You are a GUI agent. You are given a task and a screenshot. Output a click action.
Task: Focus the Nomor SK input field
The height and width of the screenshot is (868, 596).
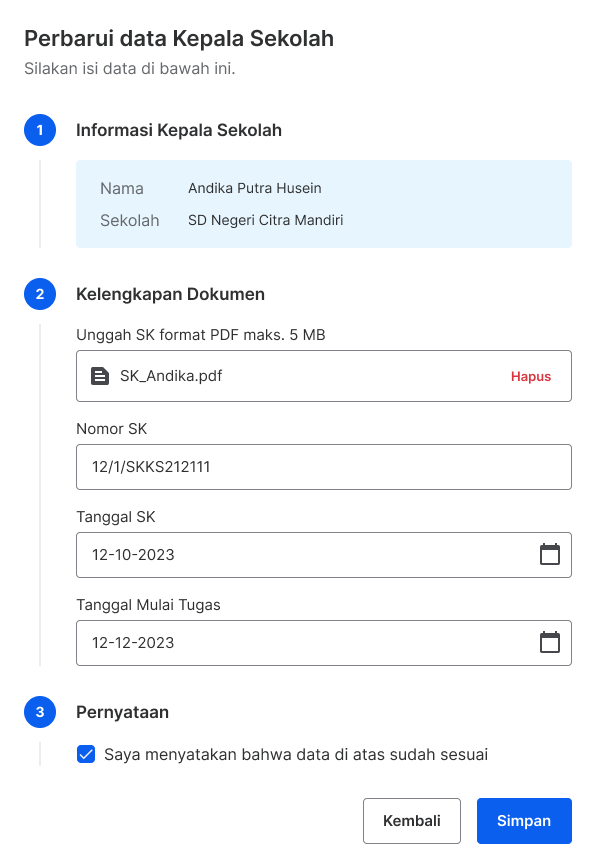tap(324, 467)
